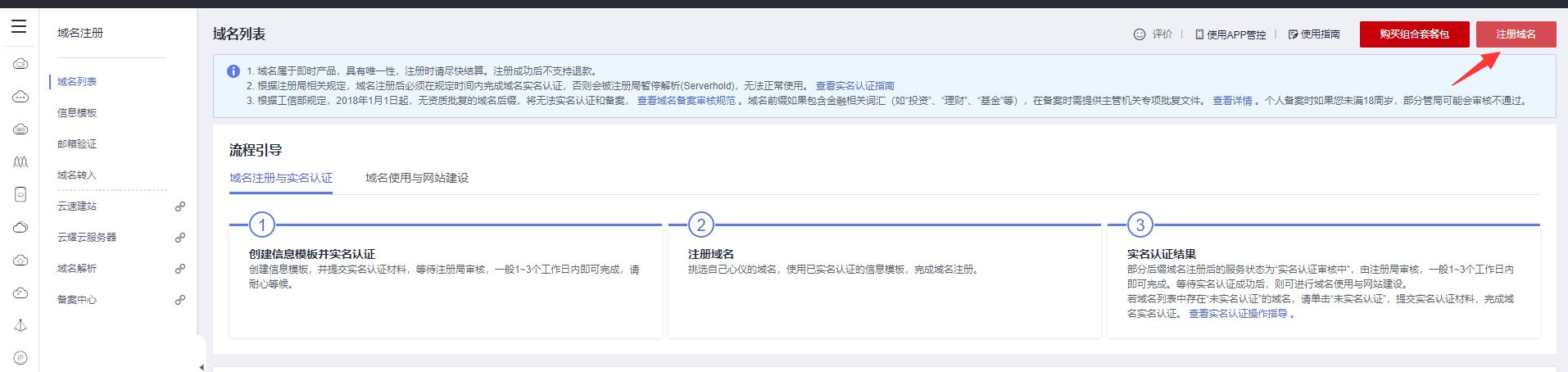Select the 域名注册与实名认证 tab
The height and width of the screenshot is (372, 1568).
pyautogui.click(x=281, y=178)
